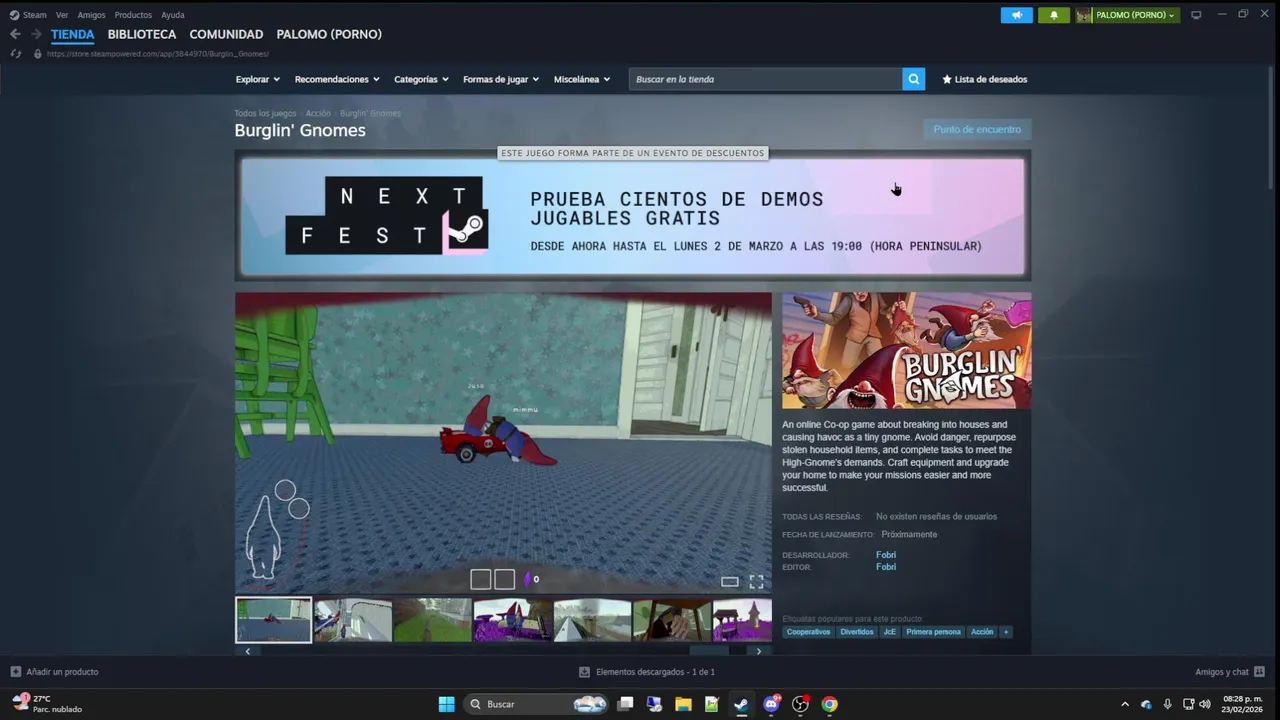
Task: Click into the Buscar en la tienda field
Action: [765, 79]
